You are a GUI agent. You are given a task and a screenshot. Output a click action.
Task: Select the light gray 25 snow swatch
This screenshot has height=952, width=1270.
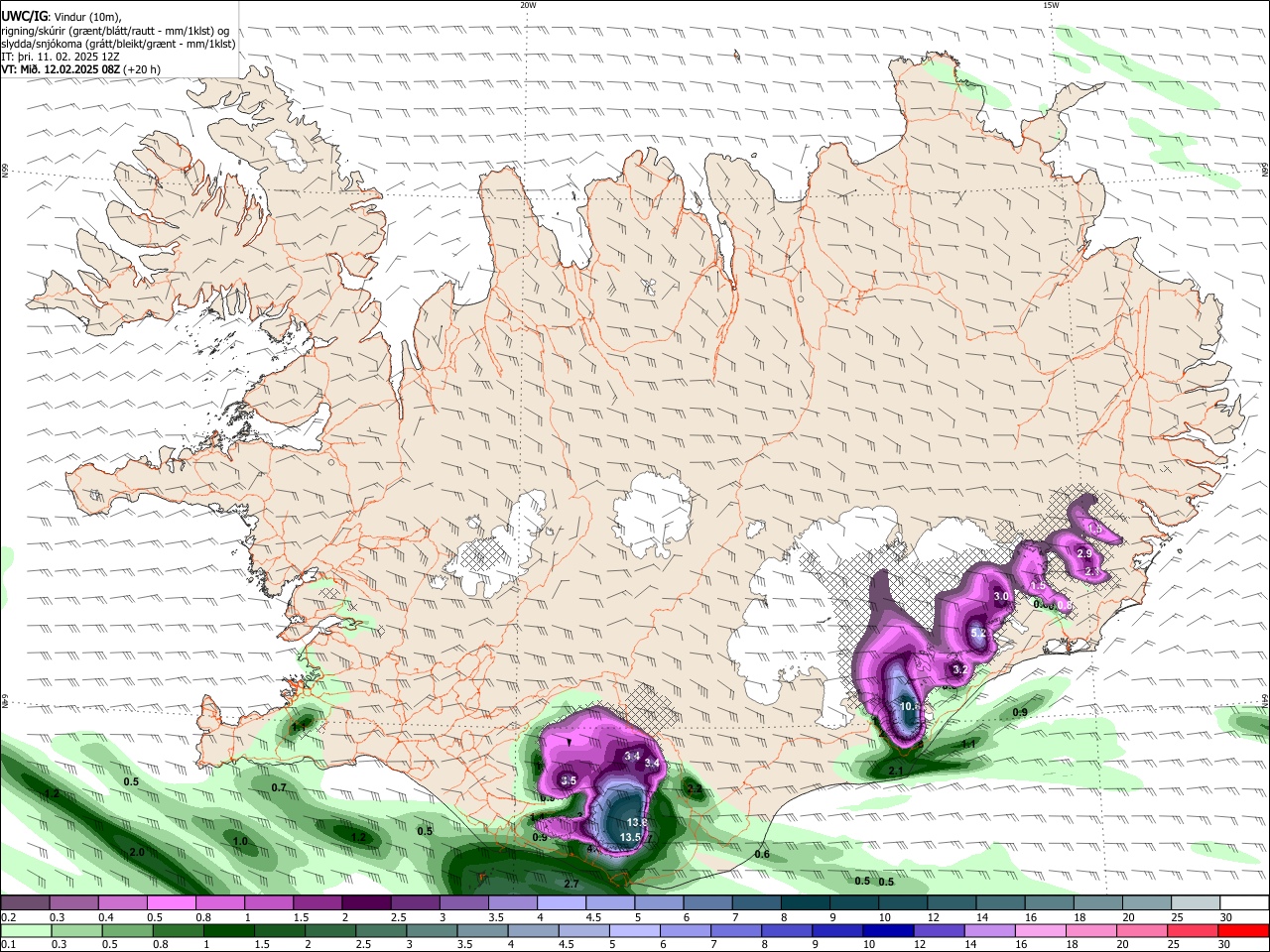[1196, 902]
